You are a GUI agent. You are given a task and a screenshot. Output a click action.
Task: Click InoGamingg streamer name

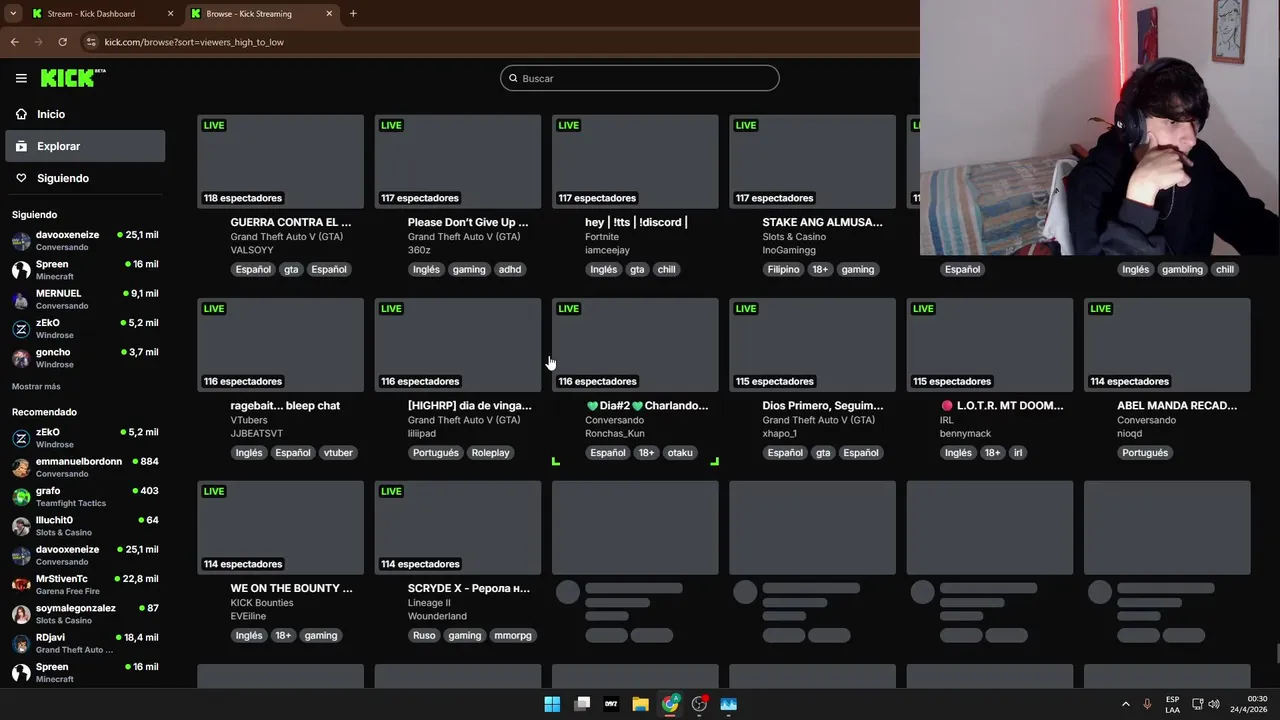click(x=789, y=250)
